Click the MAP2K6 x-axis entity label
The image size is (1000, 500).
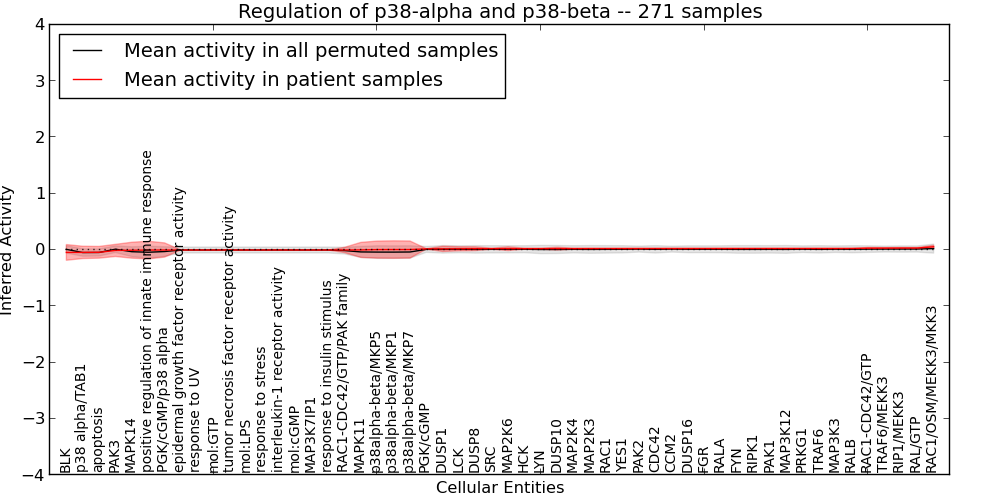[507, 446]
